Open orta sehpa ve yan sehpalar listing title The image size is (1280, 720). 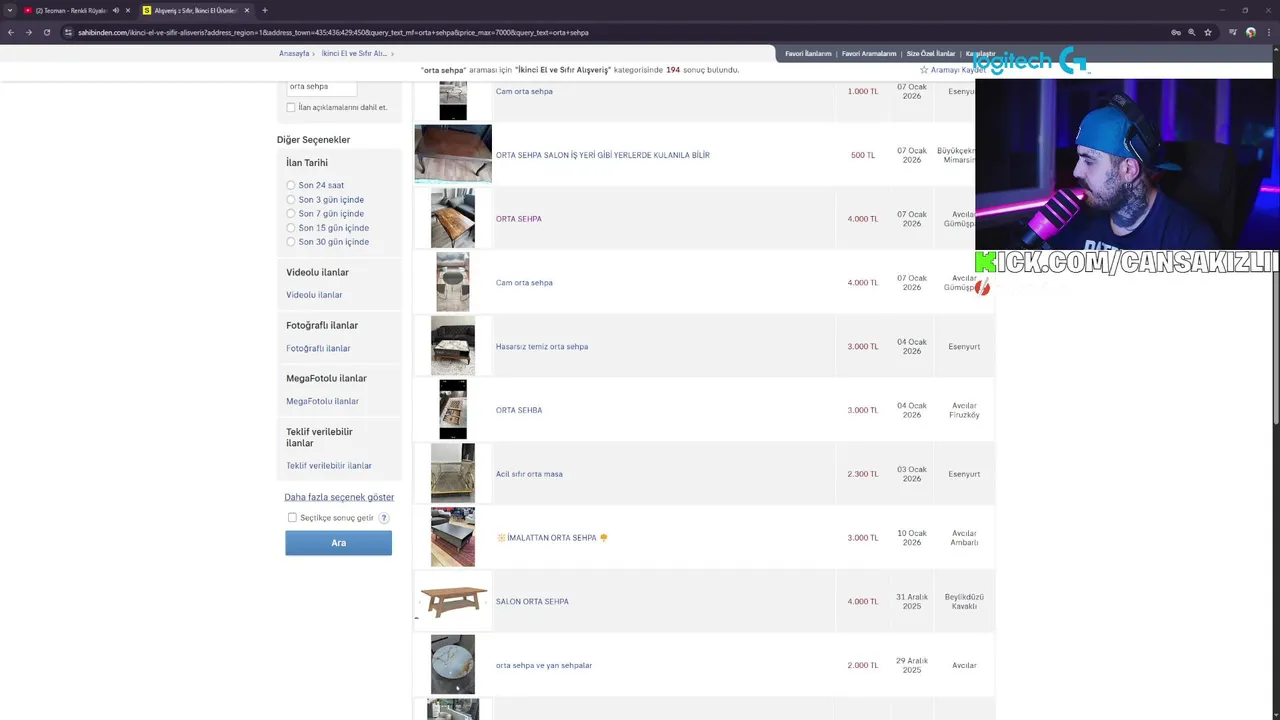(x=544, y=665)
